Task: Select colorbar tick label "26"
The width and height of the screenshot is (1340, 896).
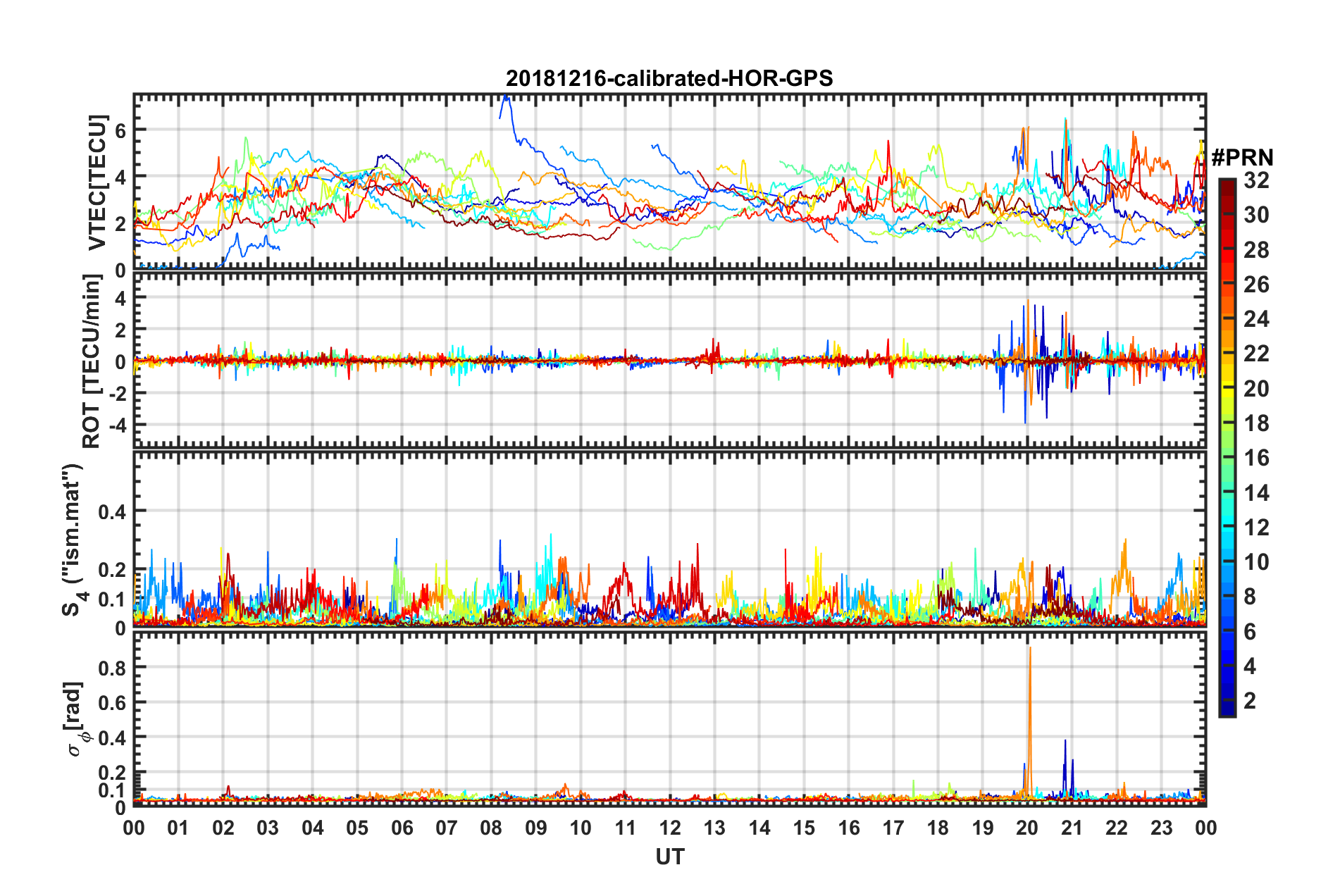Action: (x=1255, y=284)
